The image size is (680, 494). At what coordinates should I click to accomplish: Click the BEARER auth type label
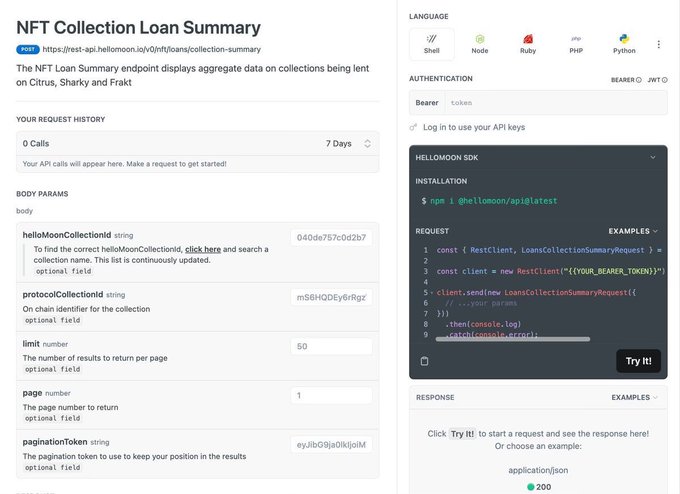(x=623, y=80)
